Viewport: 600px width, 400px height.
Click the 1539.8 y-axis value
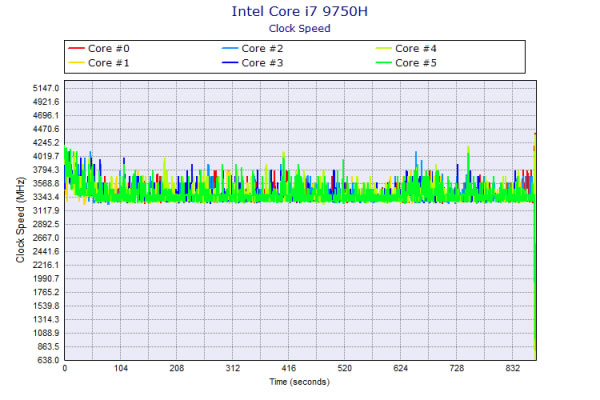coord(46,306)
